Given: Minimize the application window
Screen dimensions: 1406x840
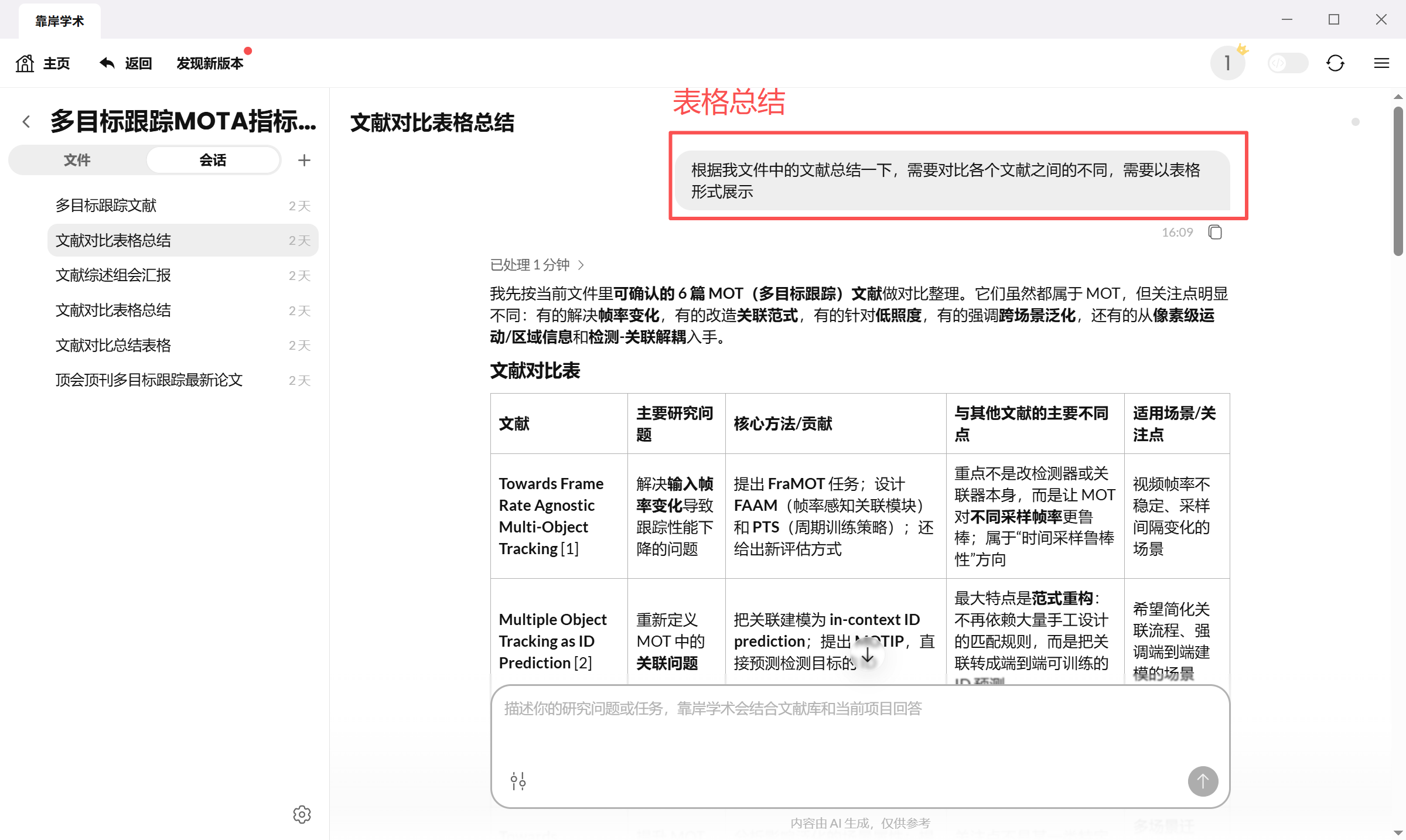Looking at the screenshot, I should pos(1286,19).
